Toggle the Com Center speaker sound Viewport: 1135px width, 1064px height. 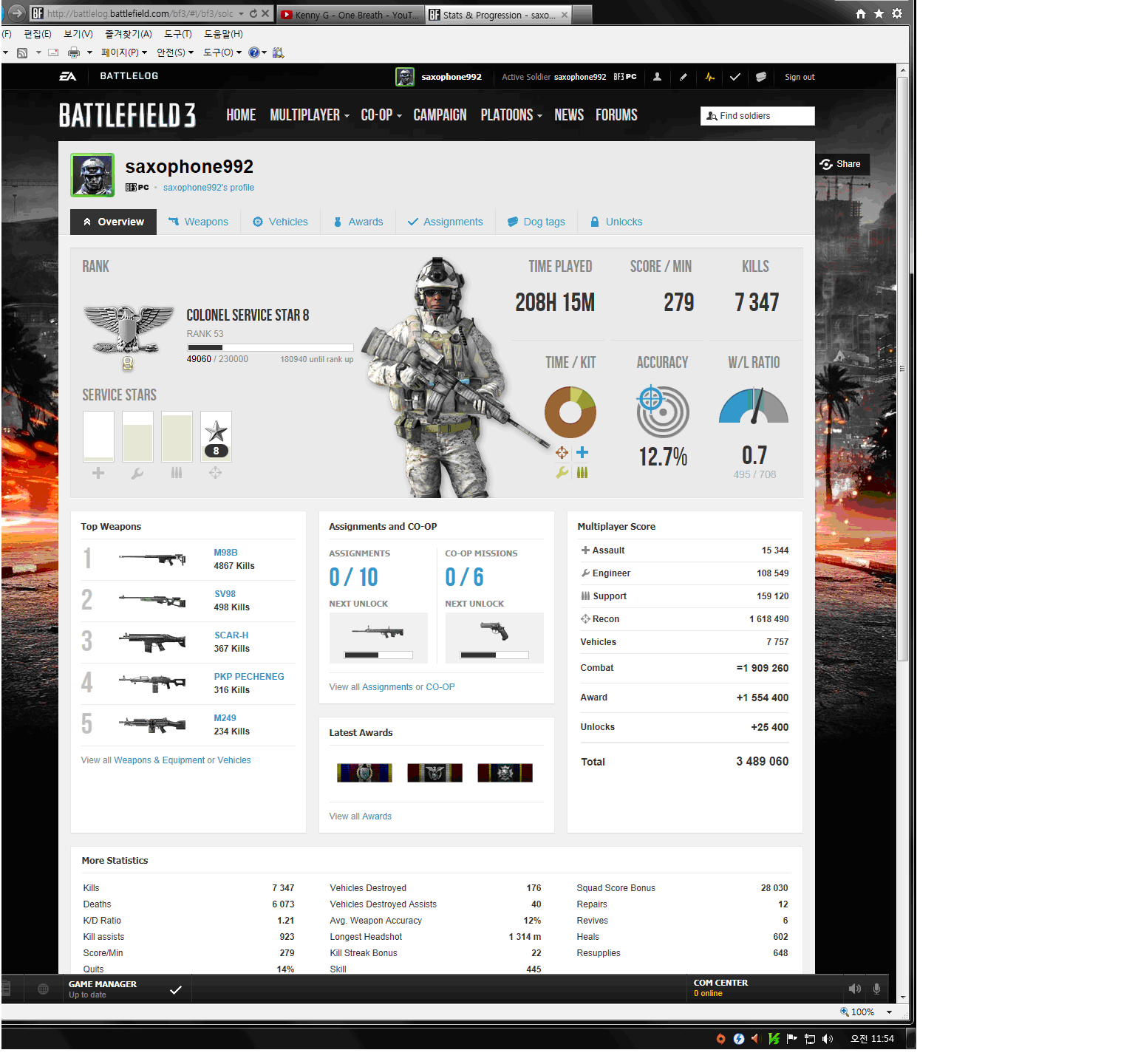coord(855,989)
